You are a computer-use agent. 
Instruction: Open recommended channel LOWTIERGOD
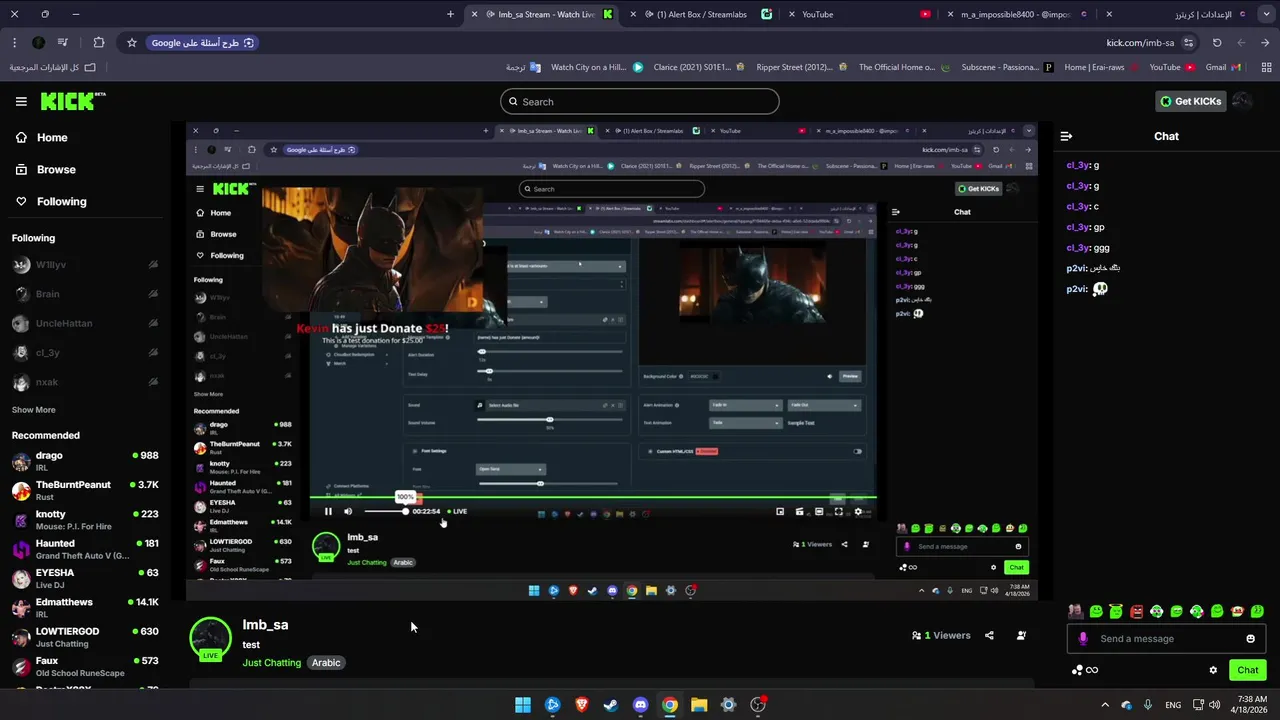pyautogui.click(x=84, y=637)
